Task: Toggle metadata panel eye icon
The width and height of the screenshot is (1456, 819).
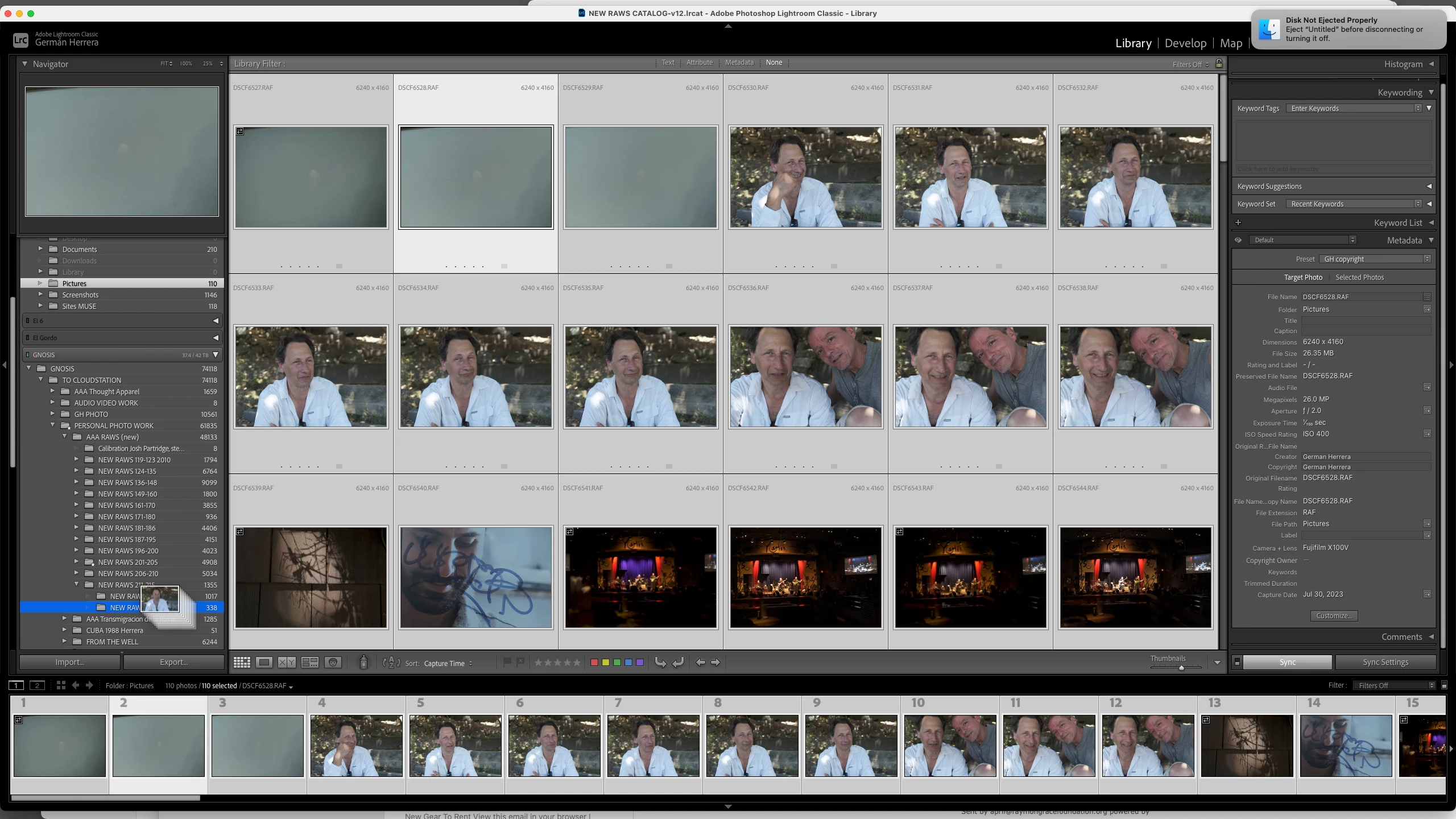Action: click(x=1238, y=240)
